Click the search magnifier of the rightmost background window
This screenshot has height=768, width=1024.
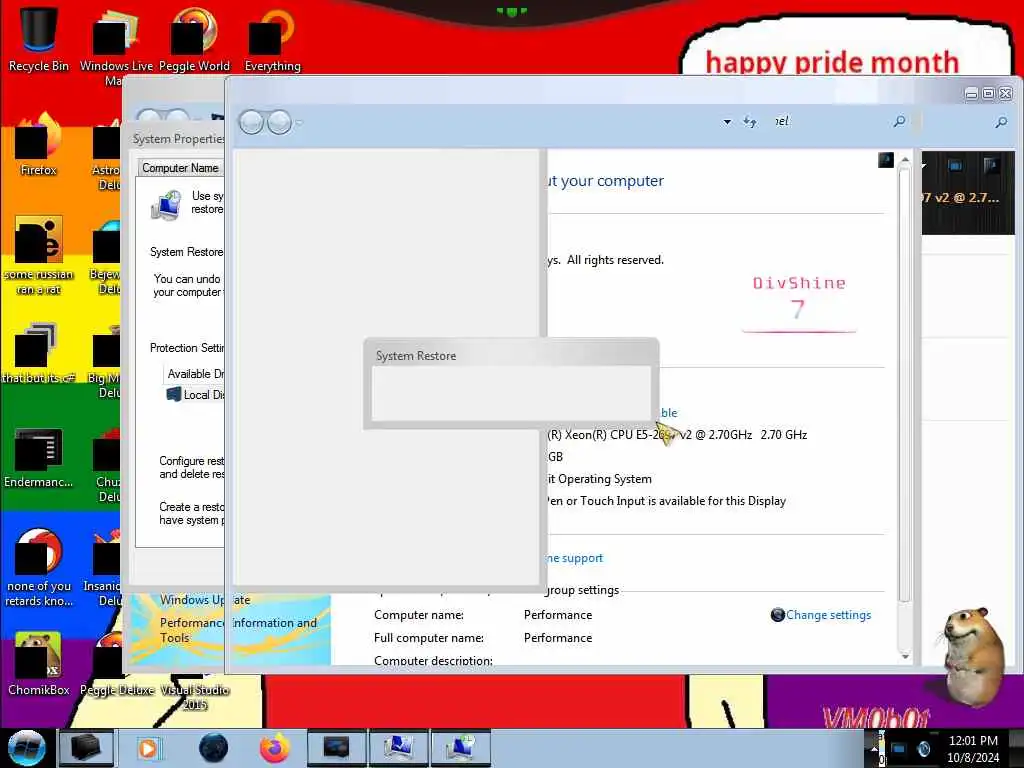coord(1001,121)
